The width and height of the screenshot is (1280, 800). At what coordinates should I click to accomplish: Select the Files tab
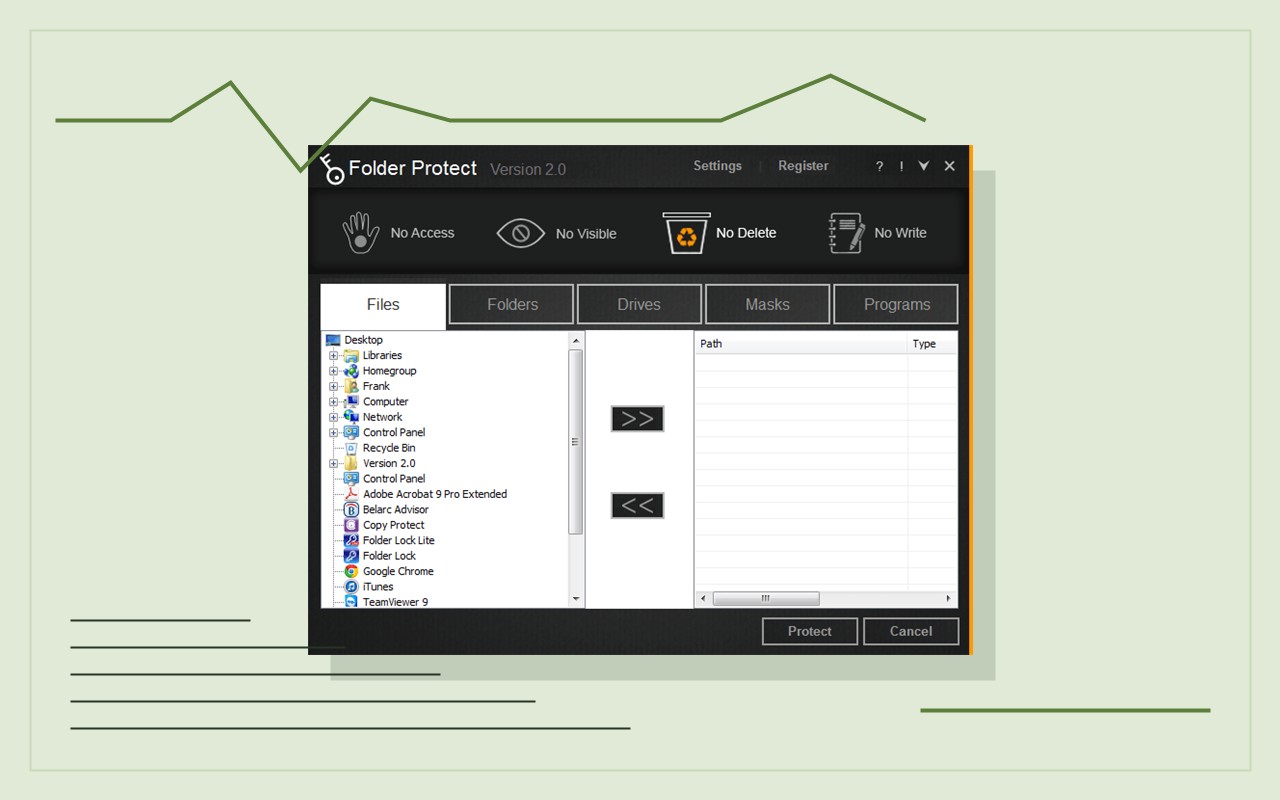[383, 305]
